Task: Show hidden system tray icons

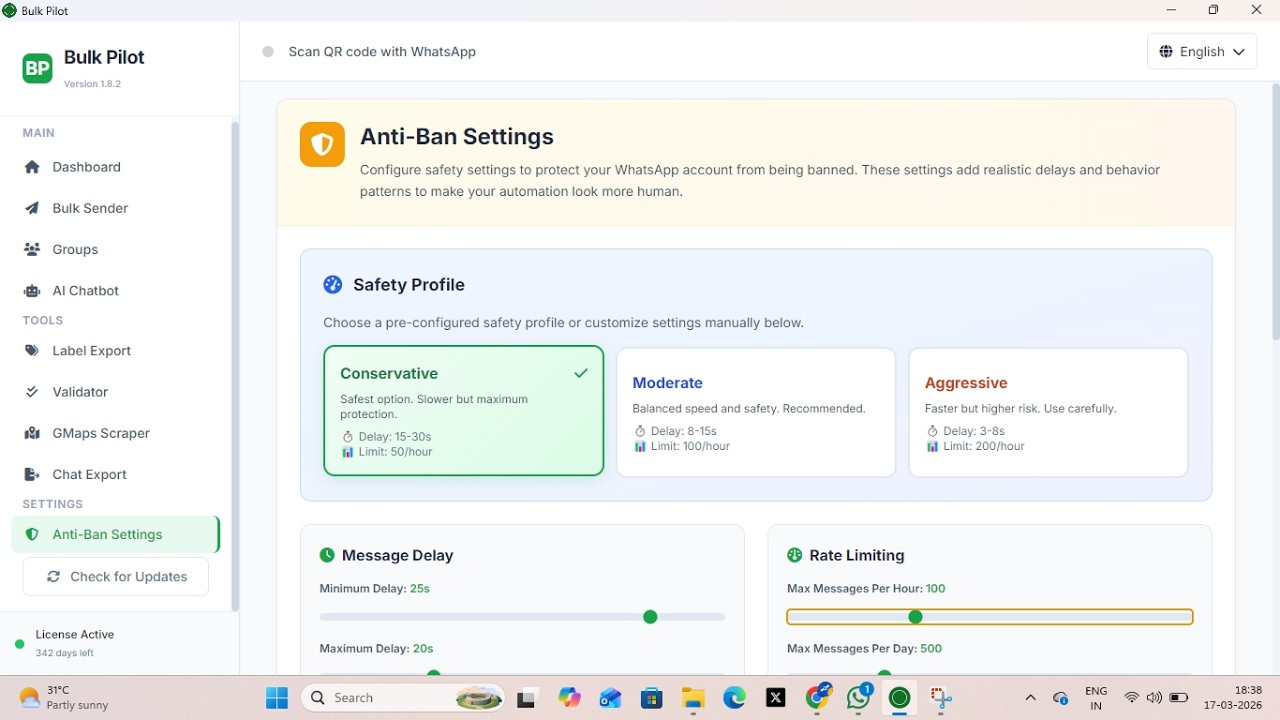Action: [x=1031, y=698]
